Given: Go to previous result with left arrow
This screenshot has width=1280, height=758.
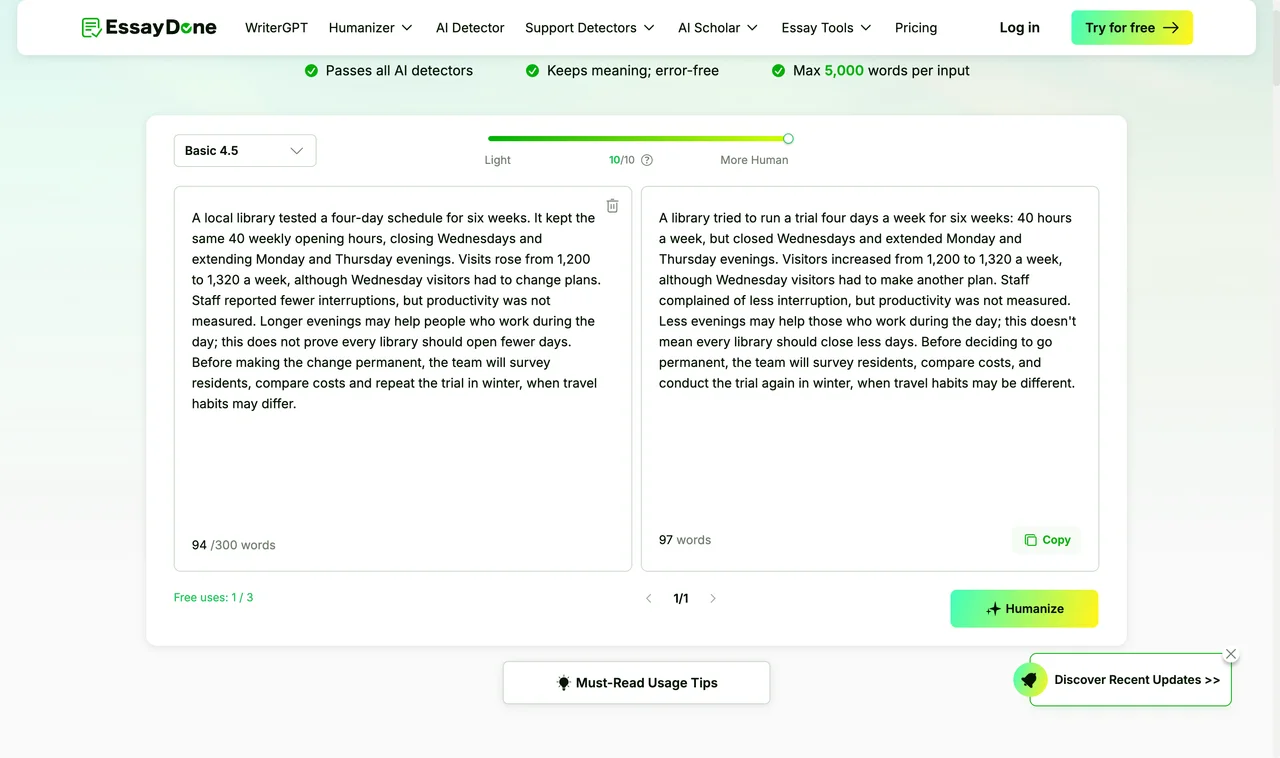Looking at the screenshot, I should pos(649,598).
